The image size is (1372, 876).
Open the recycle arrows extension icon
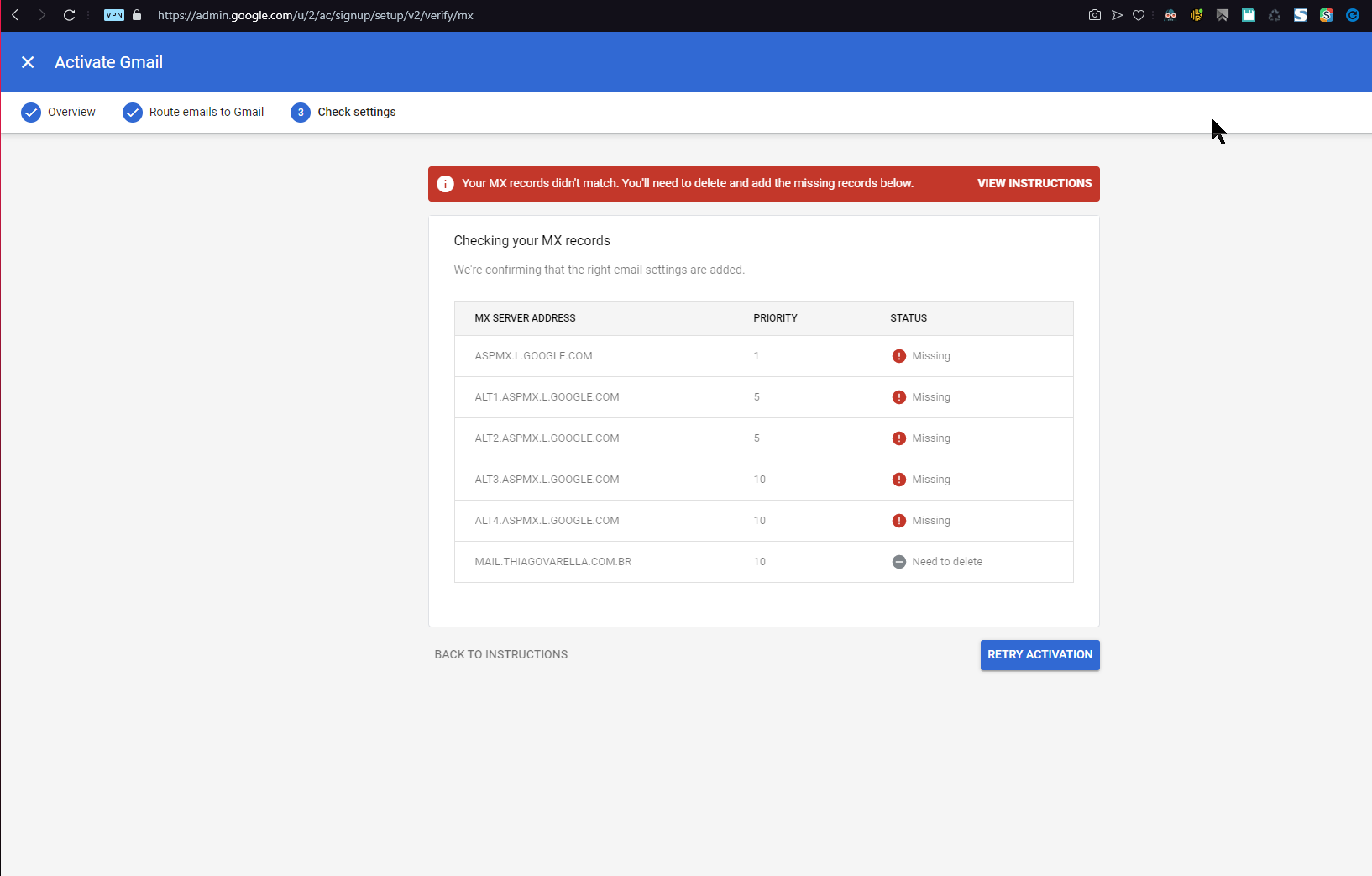point(1275,15)
